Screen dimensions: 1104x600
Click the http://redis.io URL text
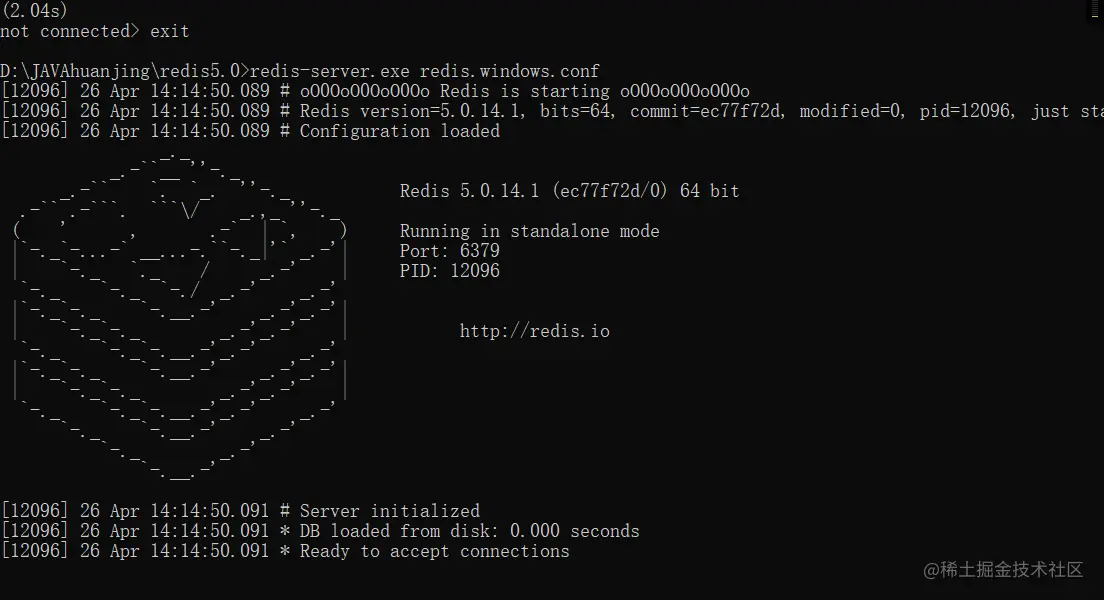point(534,331)
